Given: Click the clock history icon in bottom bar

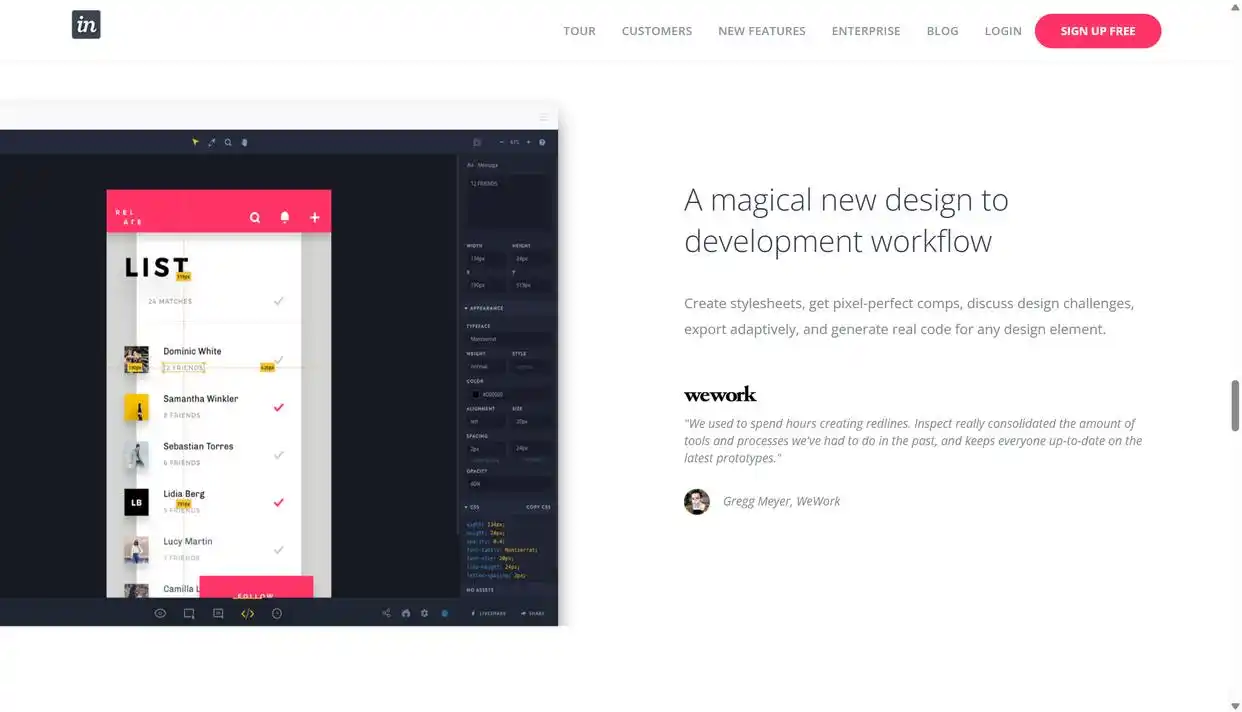Looking at the screenshot, I should click(x=277, y=613).
